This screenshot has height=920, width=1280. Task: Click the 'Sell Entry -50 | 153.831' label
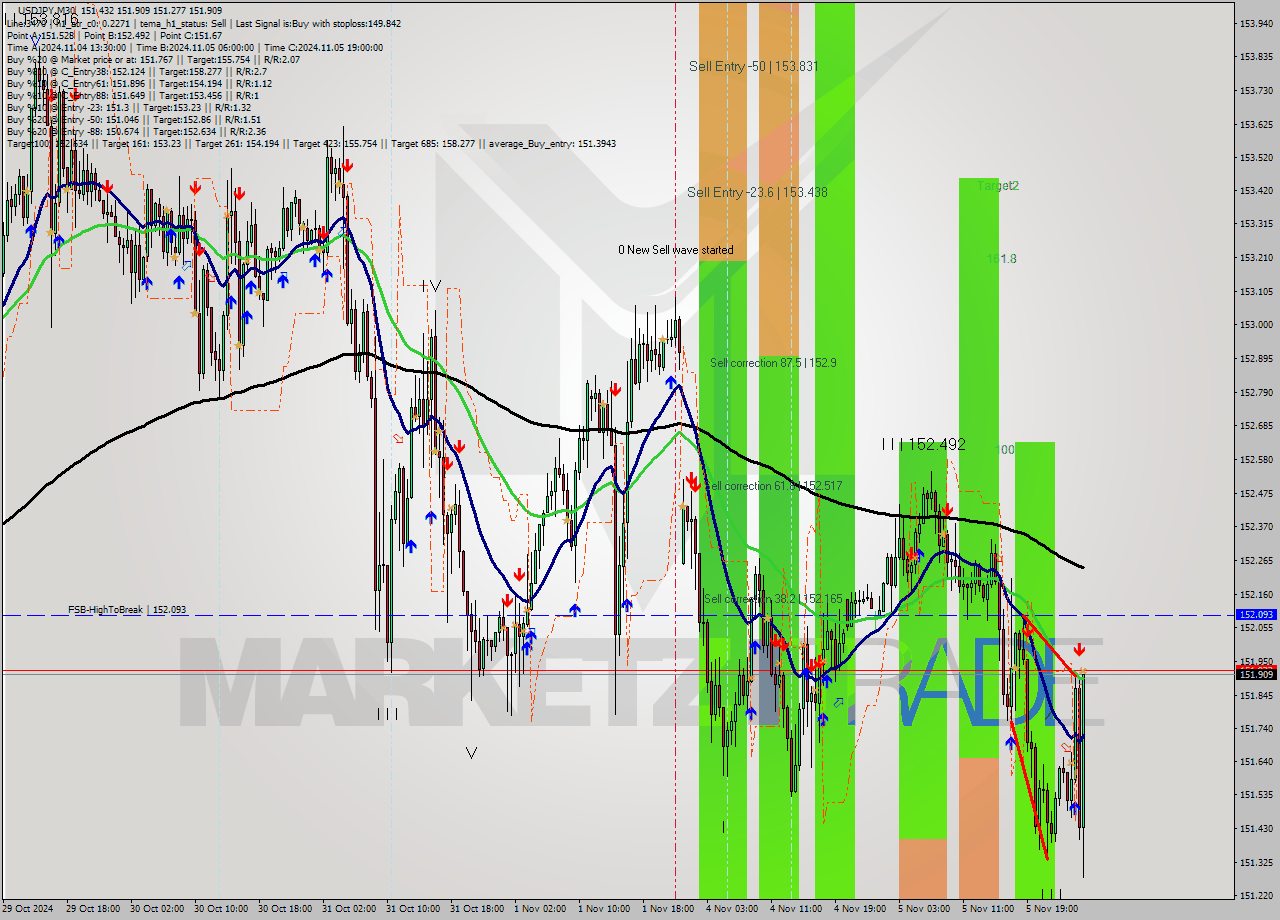tap(754, 66)
